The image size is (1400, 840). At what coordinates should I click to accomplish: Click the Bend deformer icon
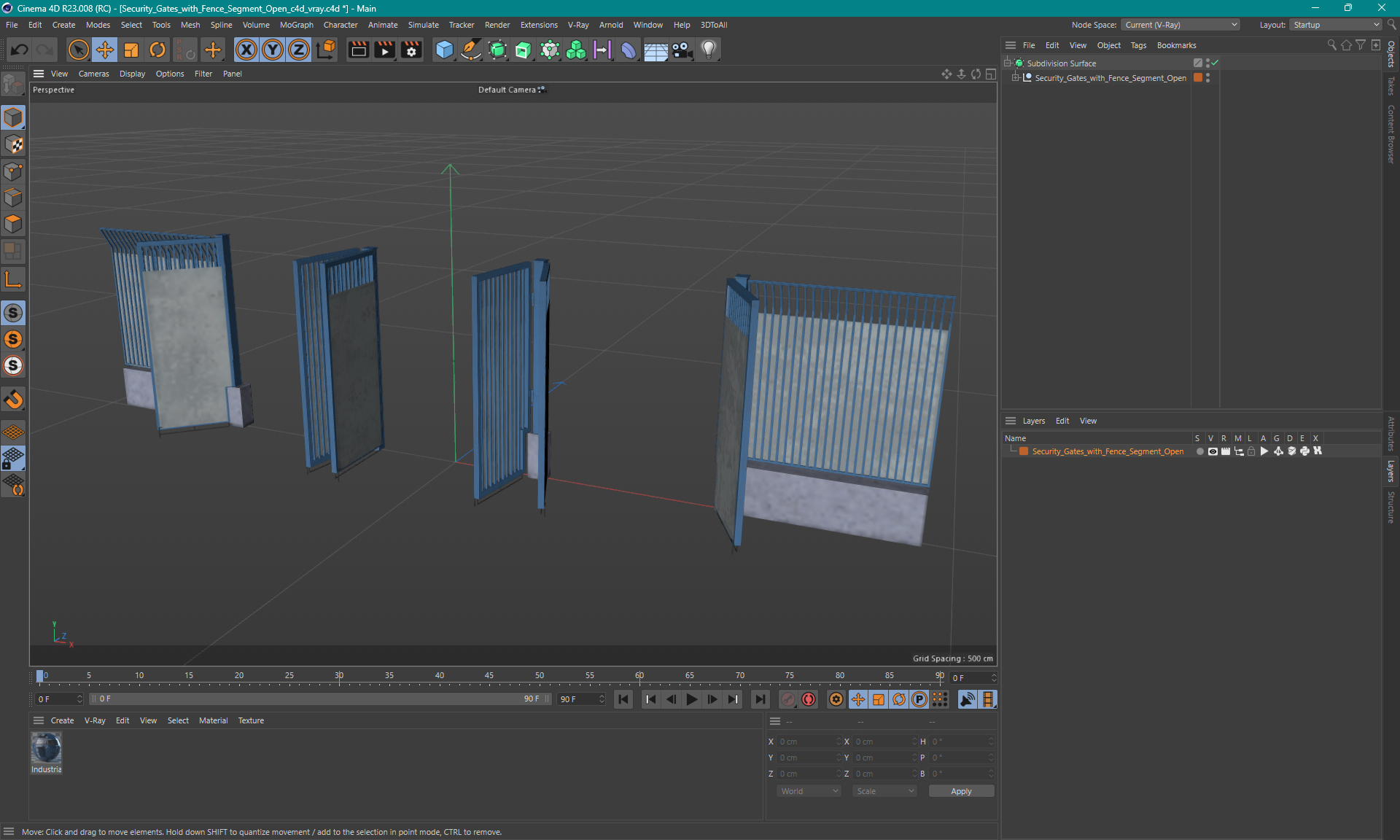click(x=629, y=50)
